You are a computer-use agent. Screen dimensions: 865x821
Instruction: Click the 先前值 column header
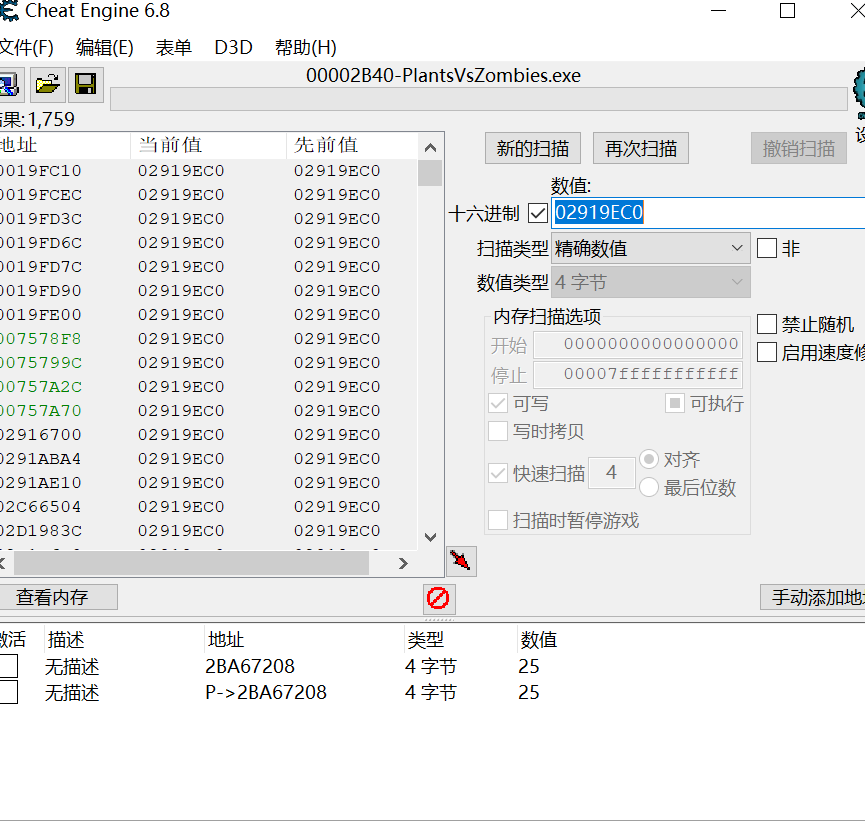[352, 145]
